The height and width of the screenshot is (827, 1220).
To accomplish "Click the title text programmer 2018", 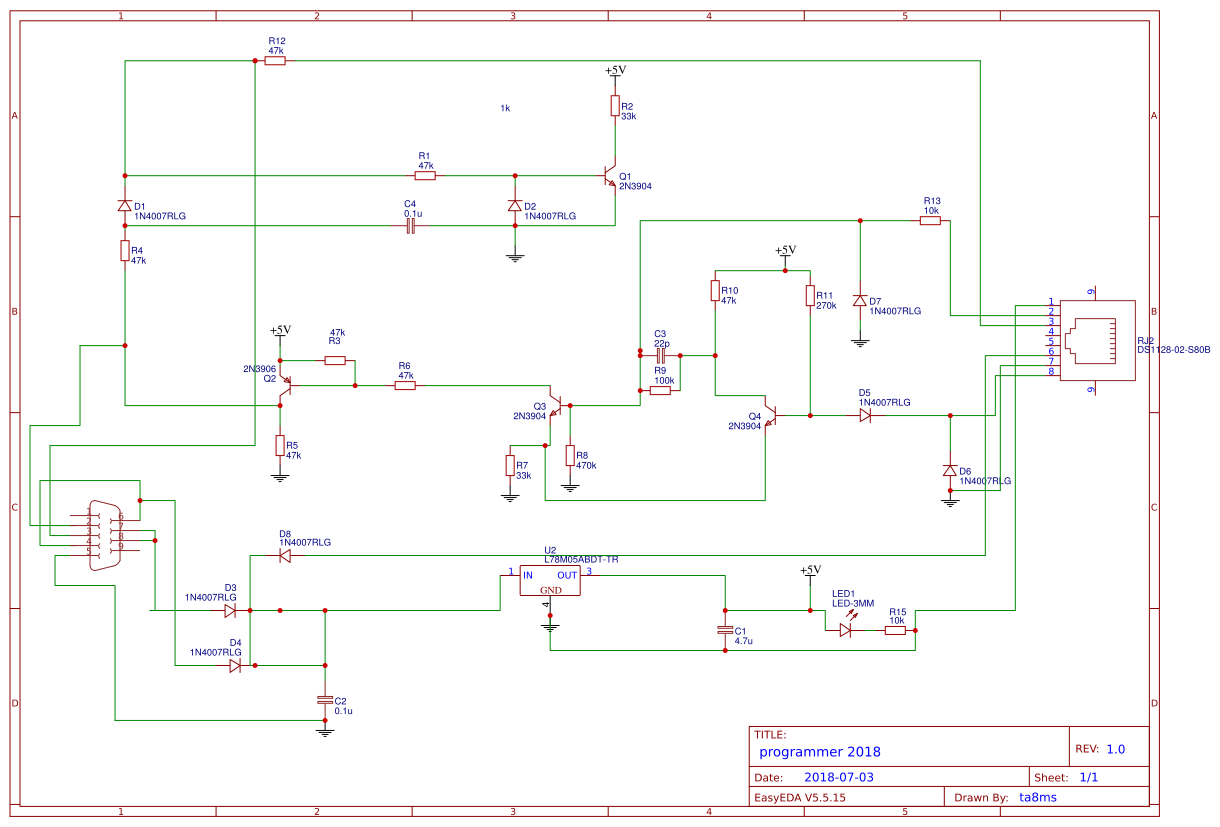I will [x=819, y=751].
